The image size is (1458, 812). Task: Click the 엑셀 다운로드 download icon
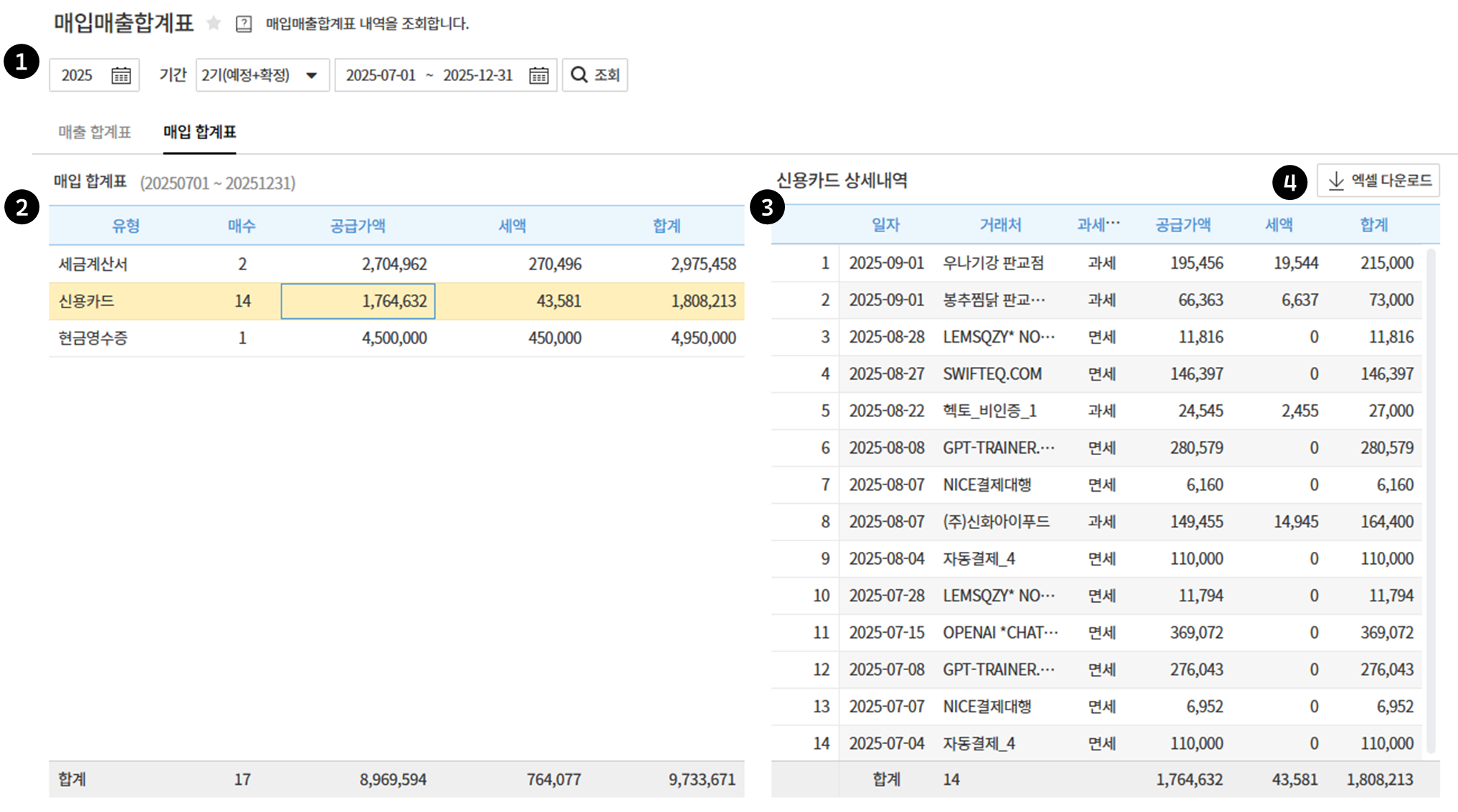click(1336, 181)
